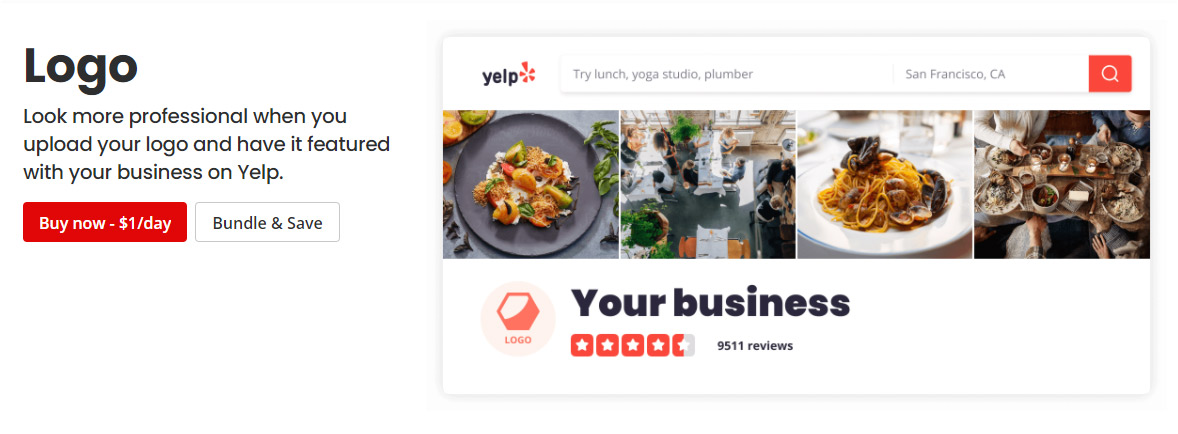Click the red magnifier search icon

[x=1110, y=74]
